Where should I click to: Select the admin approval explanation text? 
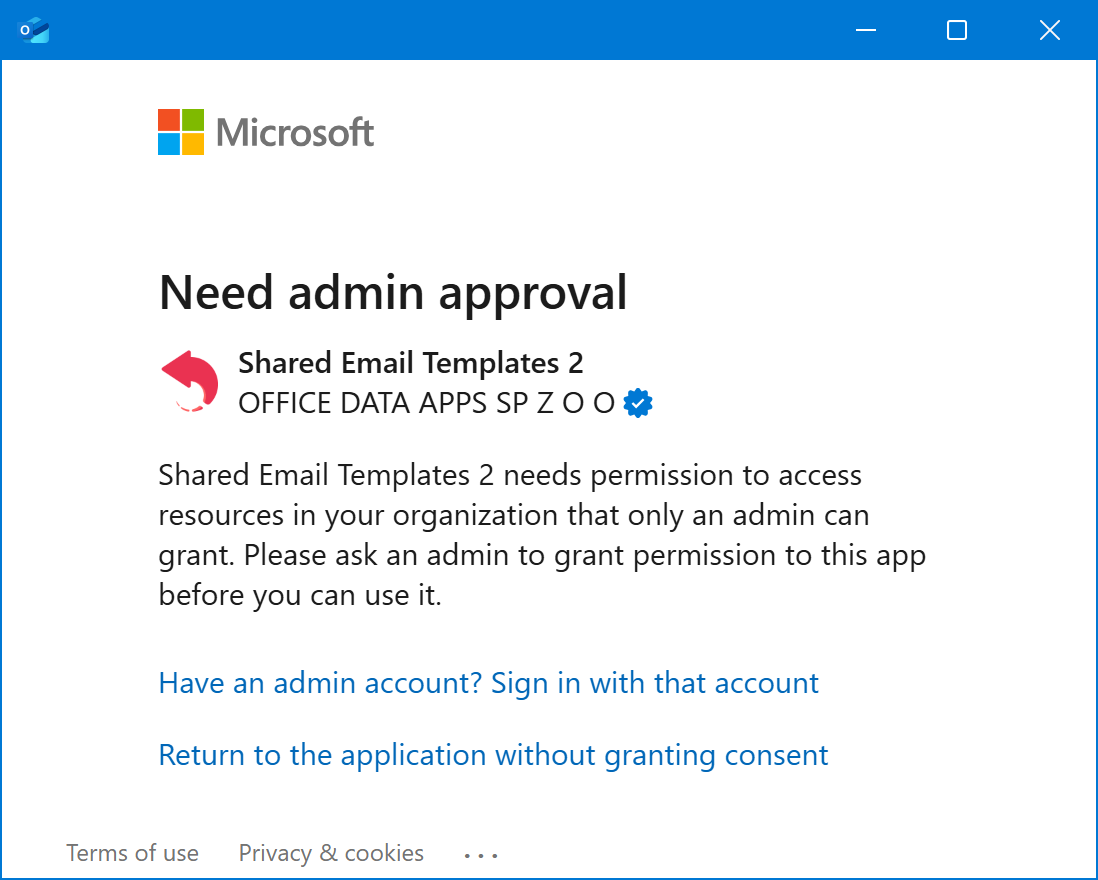[x=541, y=534]
